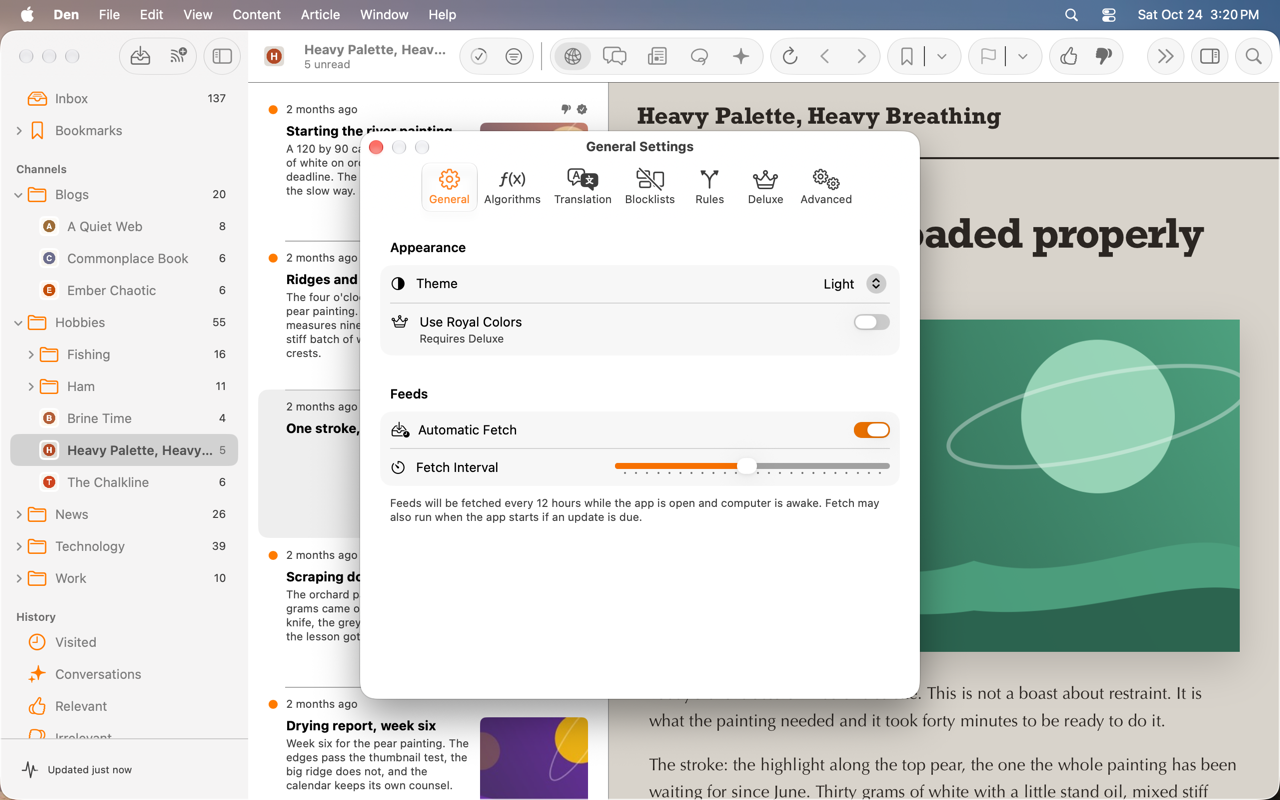Viewport: 1280px width, 800px height.
Task: Expand the Bookmarks disclosure arrow
Action: point(19,131)
